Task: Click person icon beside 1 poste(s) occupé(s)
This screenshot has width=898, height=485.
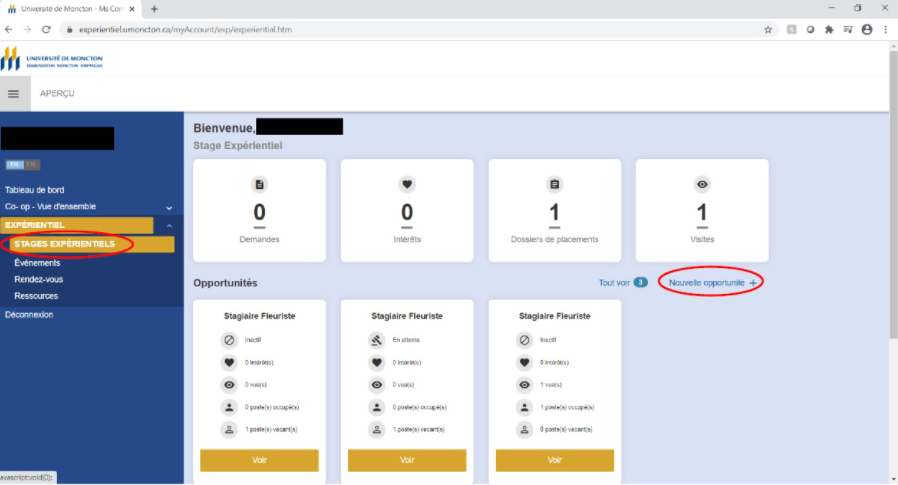Action: click(x=524, y=407)
